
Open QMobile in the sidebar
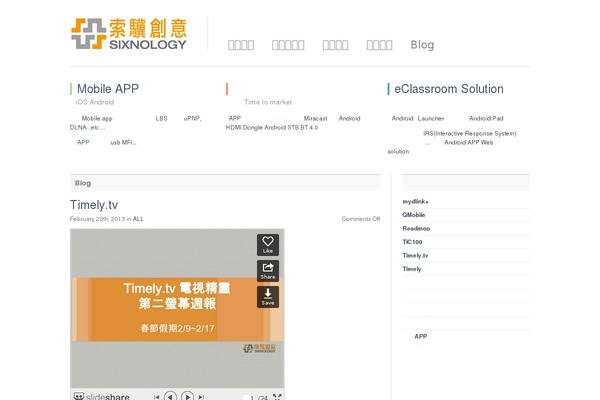pyautogui.click(x=413, y=215)
